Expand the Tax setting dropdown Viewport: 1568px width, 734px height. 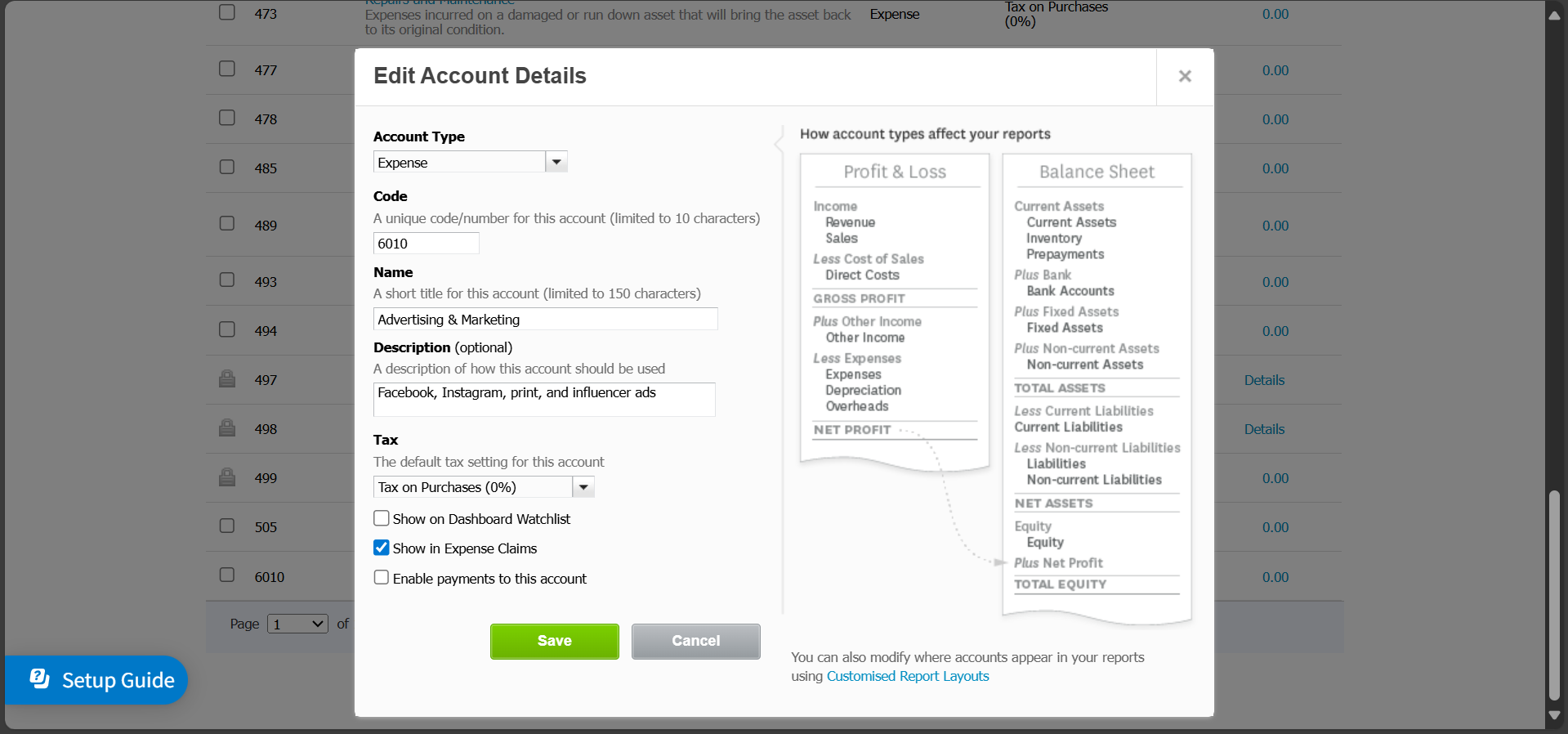583,487
